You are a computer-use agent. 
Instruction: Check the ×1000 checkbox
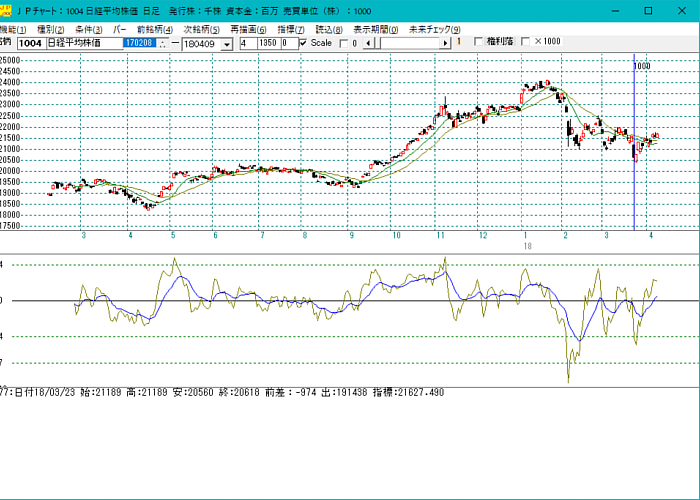pos(527,43)
